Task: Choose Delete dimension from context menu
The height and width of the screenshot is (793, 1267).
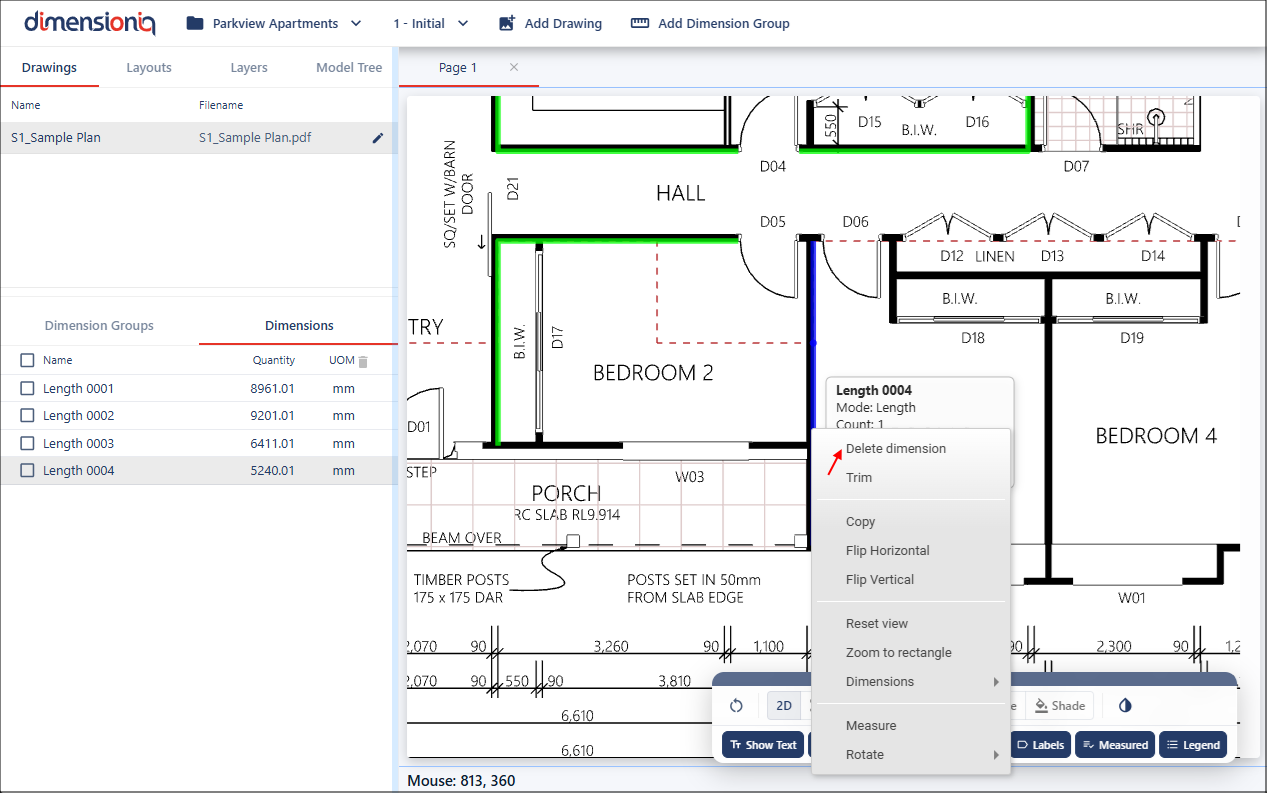Action: tap(895, 449)
